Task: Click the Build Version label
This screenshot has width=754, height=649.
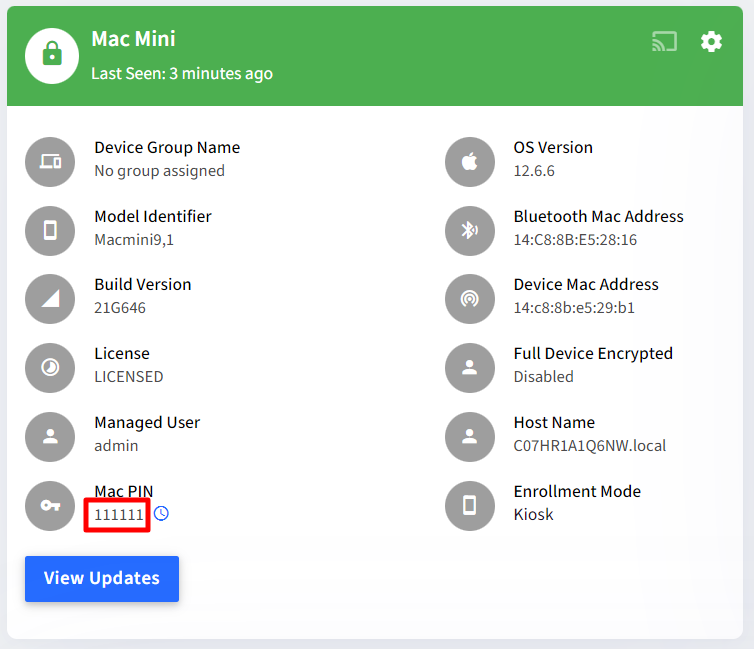Action: point(142,285)
